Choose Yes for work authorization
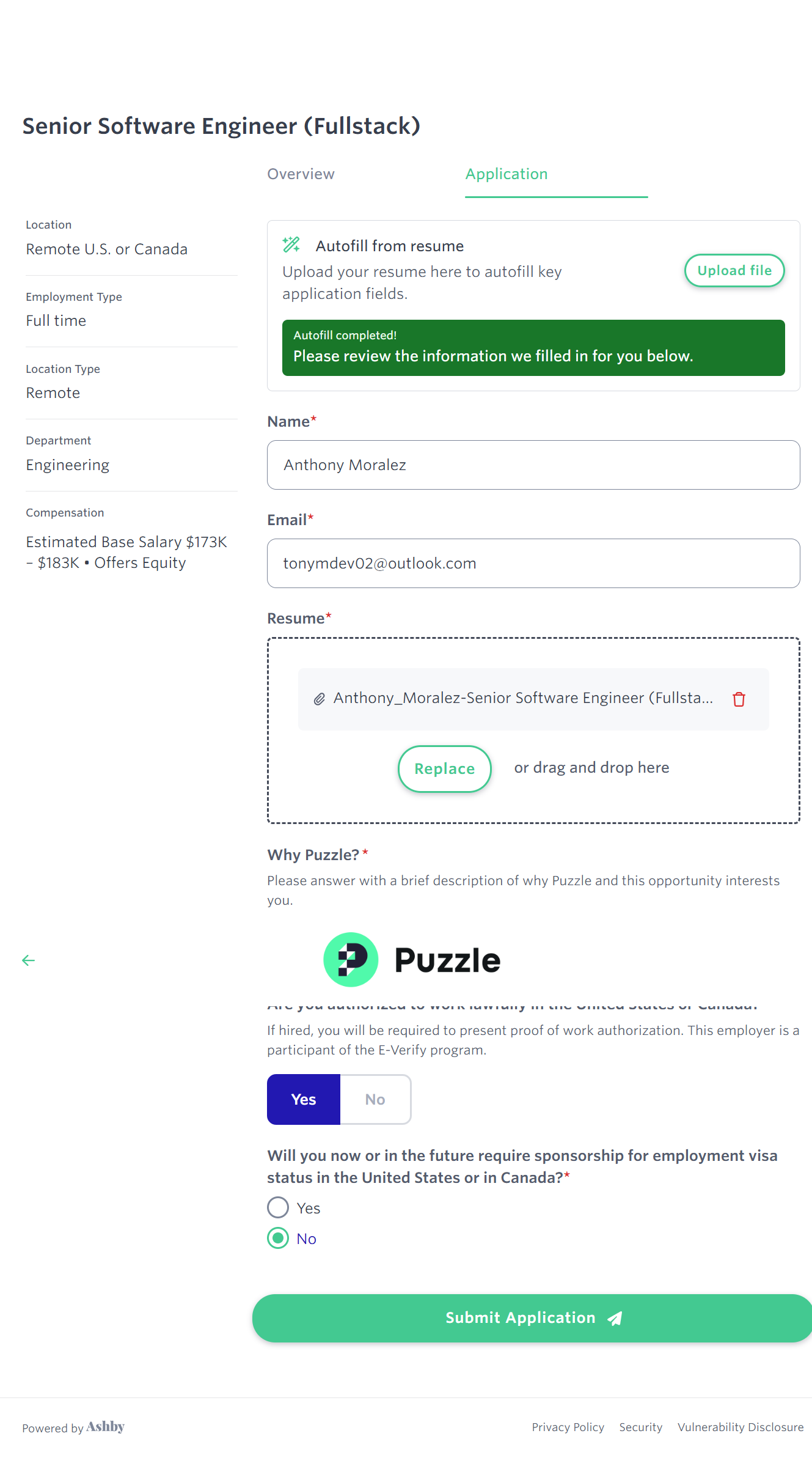The width and height of the screenshot is (812, 1458). coord(304,1099)
